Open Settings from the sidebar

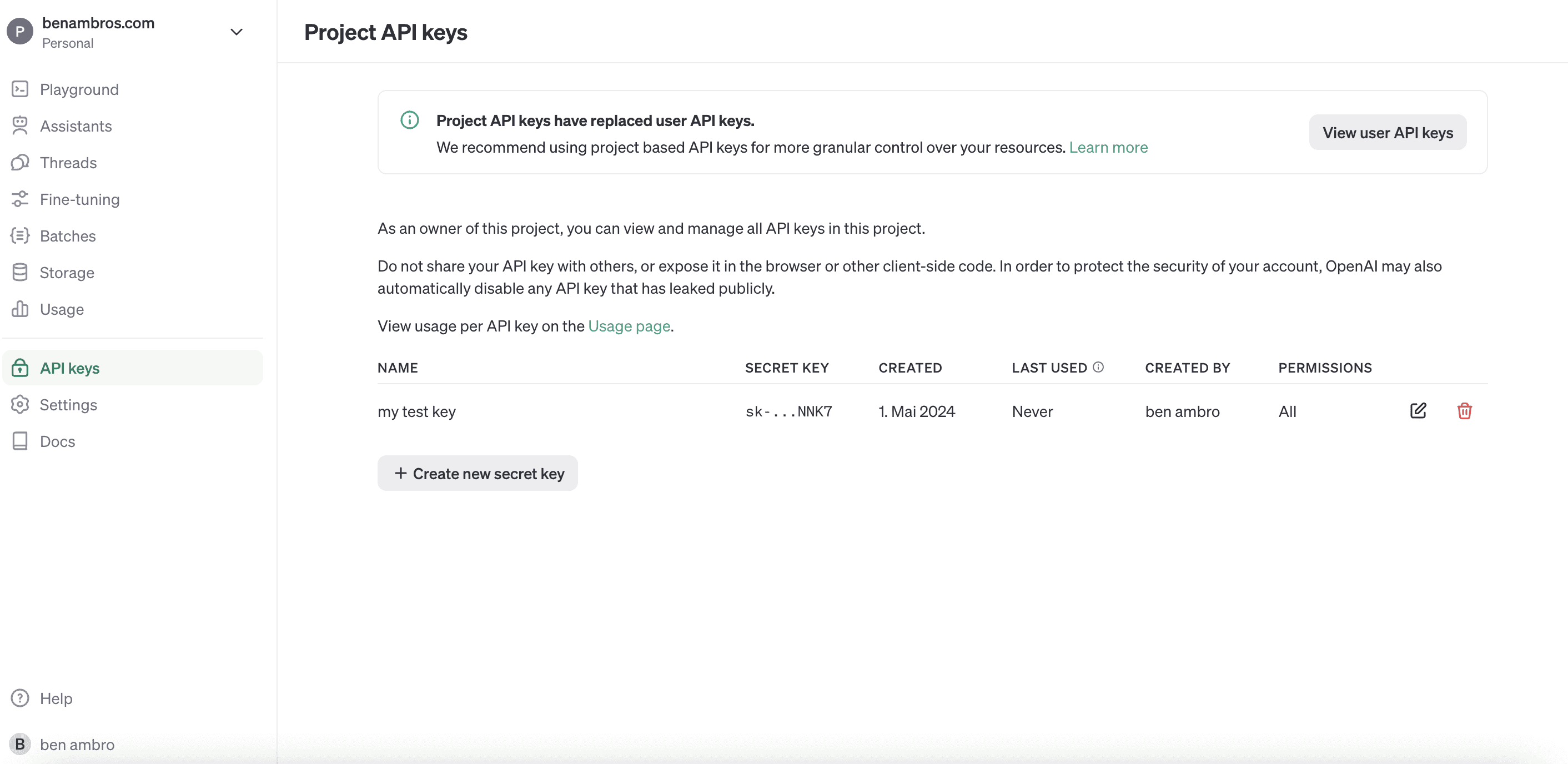133,404
